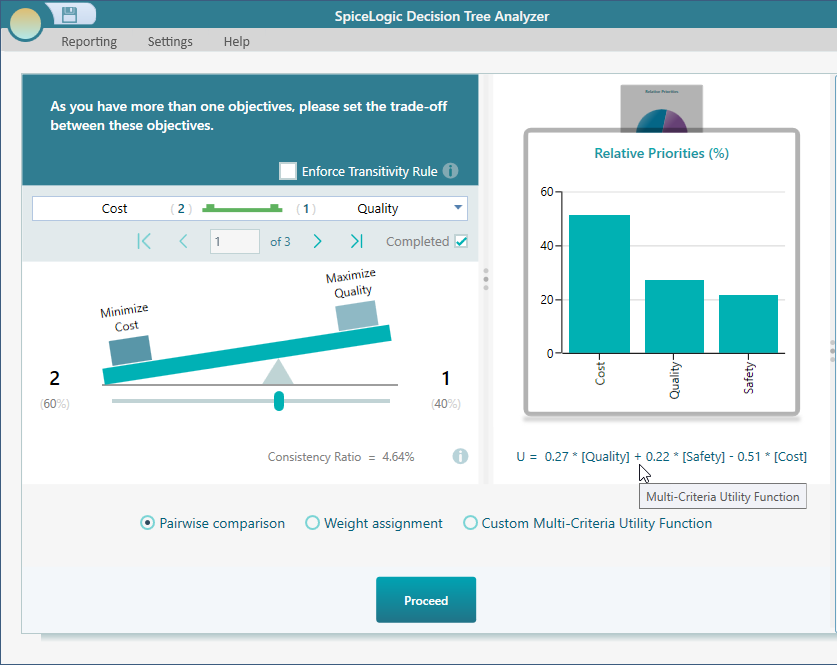837x665 pixels.
Task: Click the Proceed button
Action: [x=426, y=600]
